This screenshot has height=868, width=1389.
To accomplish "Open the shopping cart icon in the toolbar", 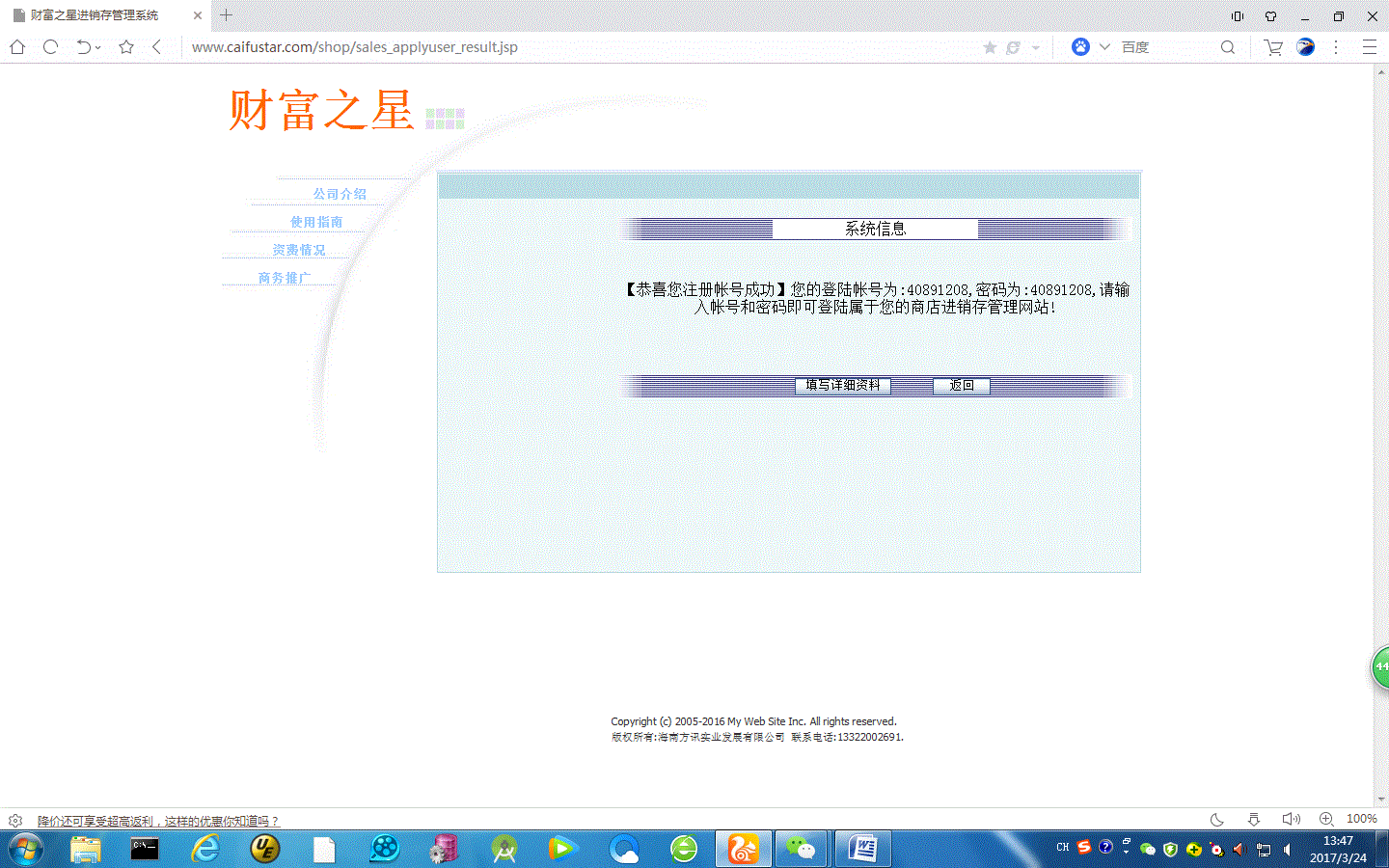I will point(1273,47).
